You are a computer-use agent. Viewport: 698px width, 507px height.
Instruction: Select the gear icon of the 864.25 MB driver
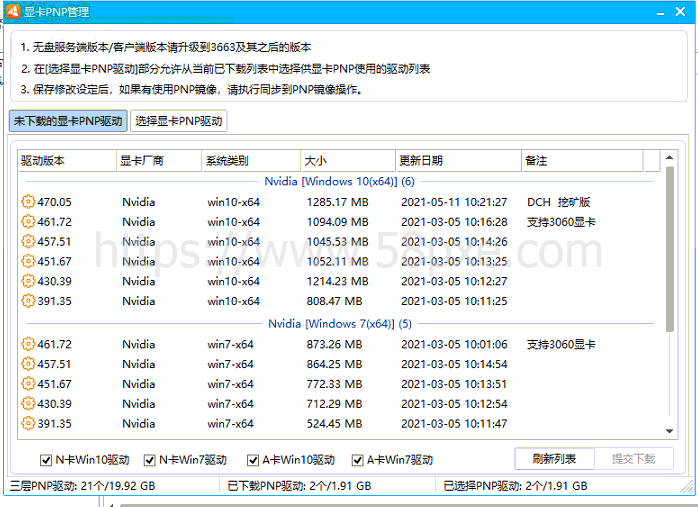tap(28, 364)
